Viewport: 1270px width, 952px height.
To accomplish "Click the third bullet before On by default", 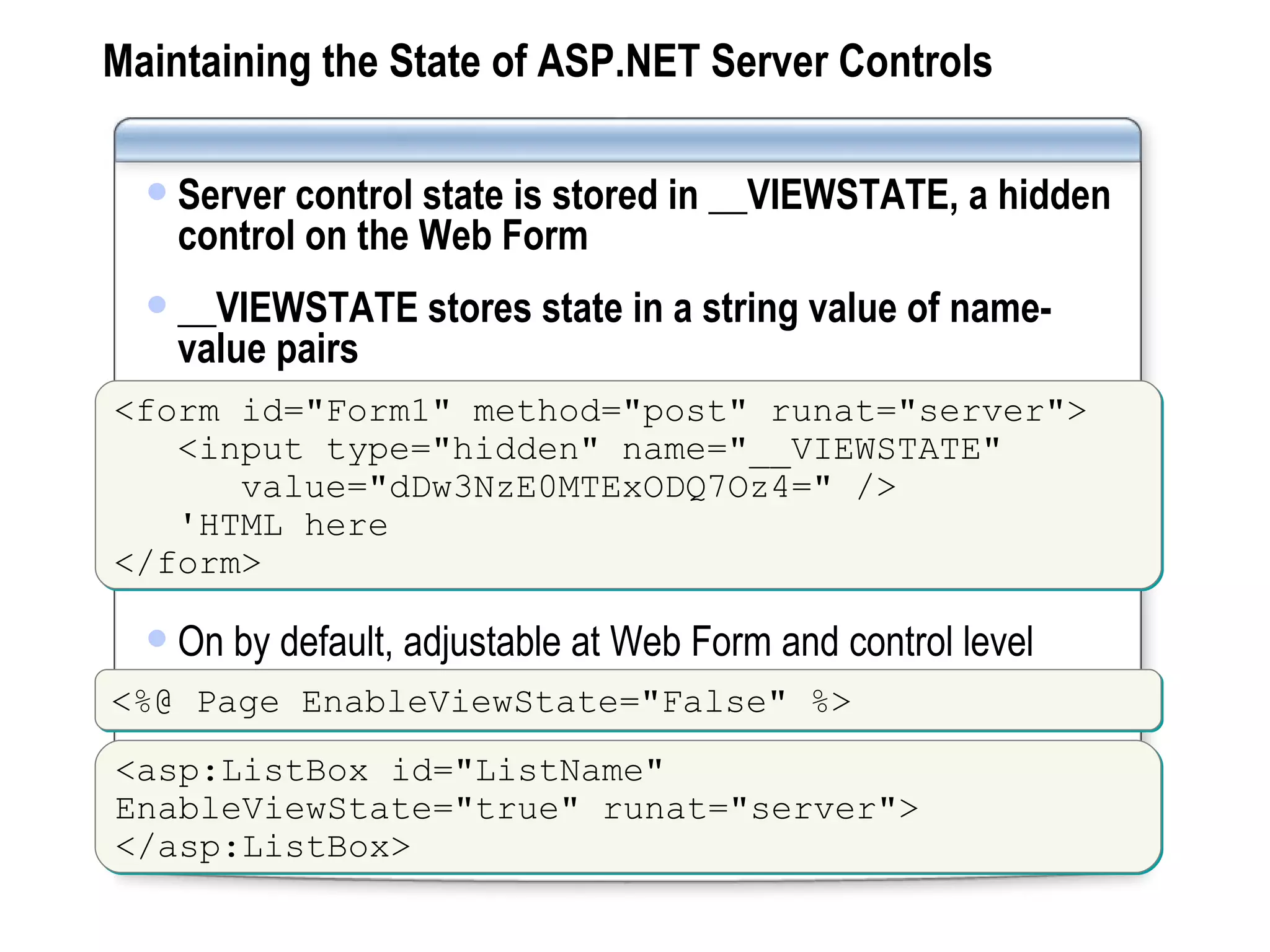I will [x=157, y=638].
